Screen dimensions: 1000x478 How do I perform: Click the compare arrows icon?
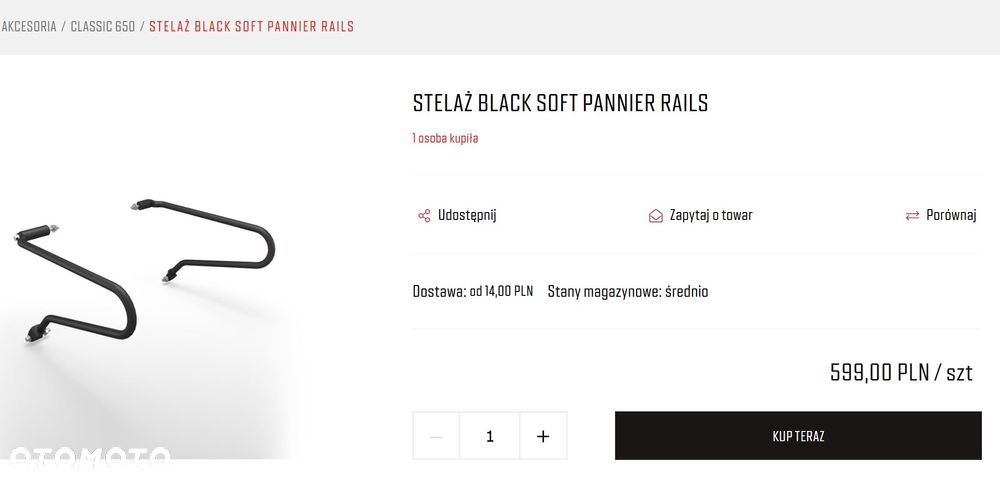coord(912,215)
